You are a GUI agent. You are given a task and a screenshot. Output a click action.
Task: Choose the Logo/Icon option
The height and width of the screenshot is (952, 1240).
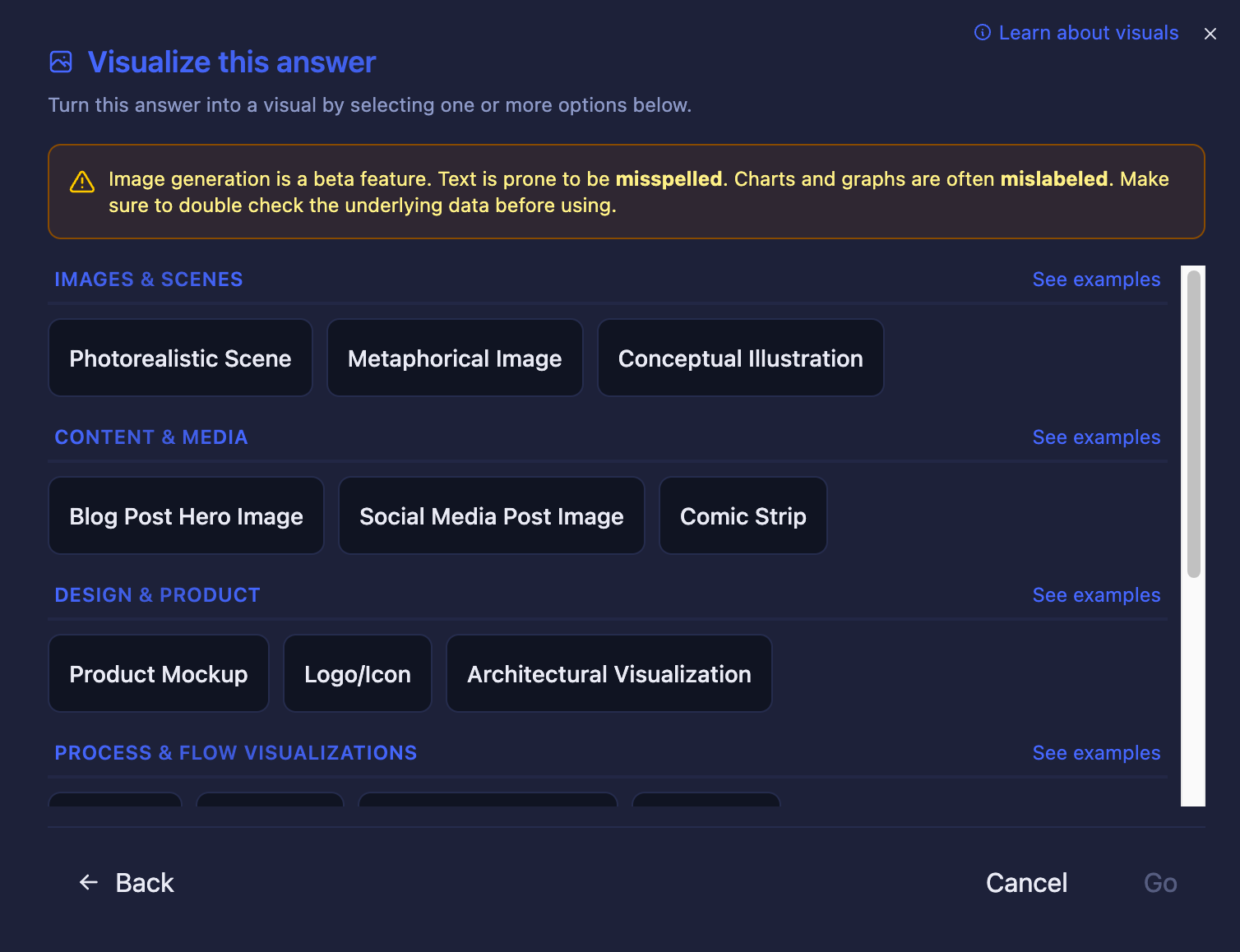358,674
